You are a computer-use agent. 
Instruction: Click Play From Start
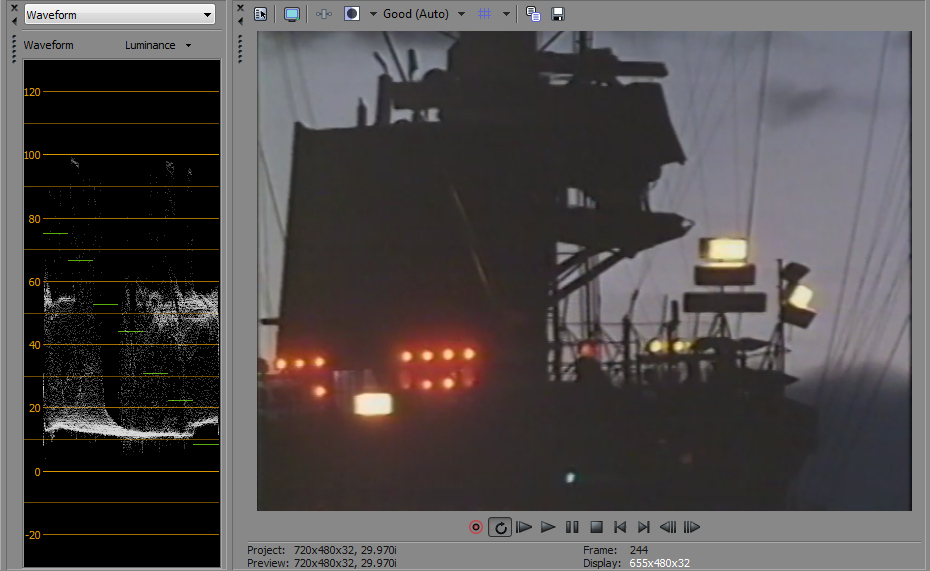pos(524,527)
